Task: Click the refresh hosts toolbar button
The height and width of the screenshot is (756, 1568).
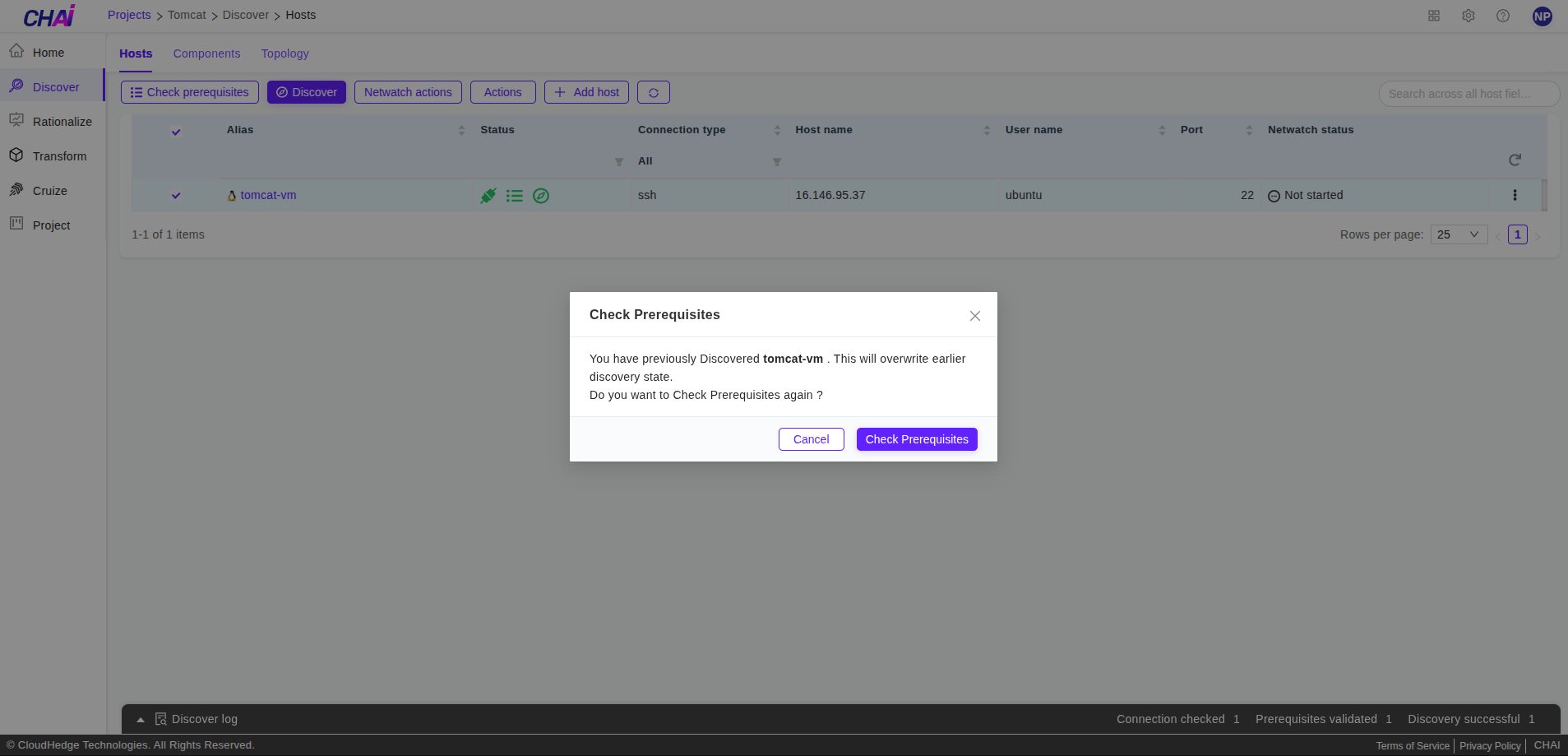Action: [654, 92]
